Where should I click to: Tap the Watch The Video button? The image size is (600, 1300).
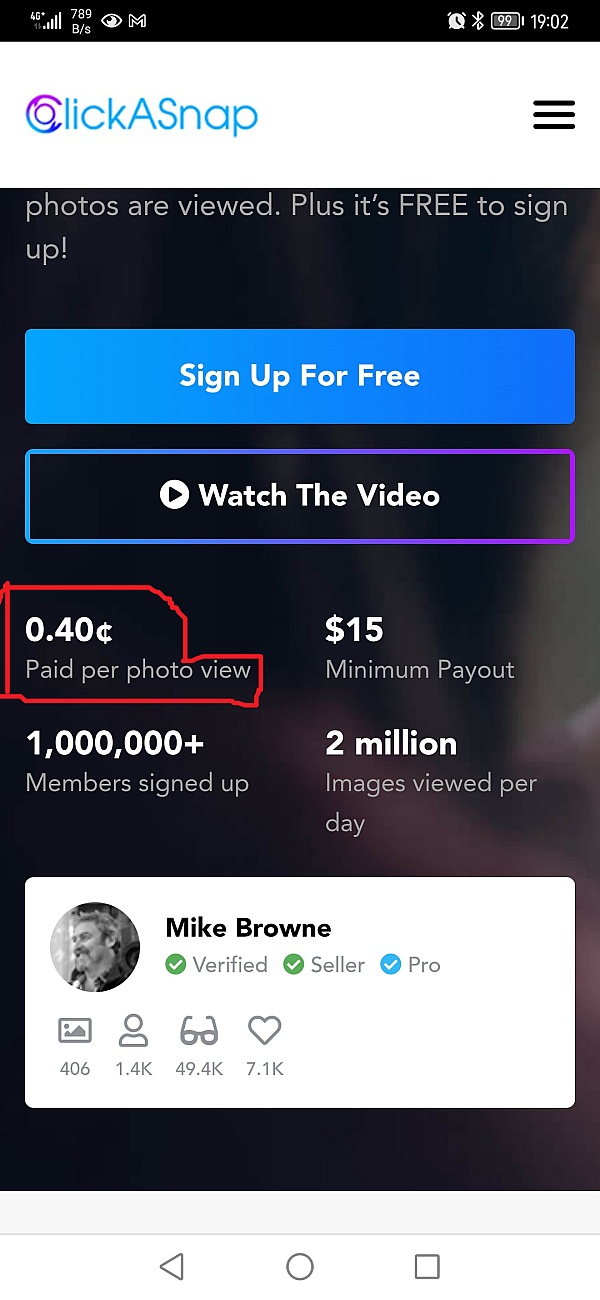[x=300, y=496]
